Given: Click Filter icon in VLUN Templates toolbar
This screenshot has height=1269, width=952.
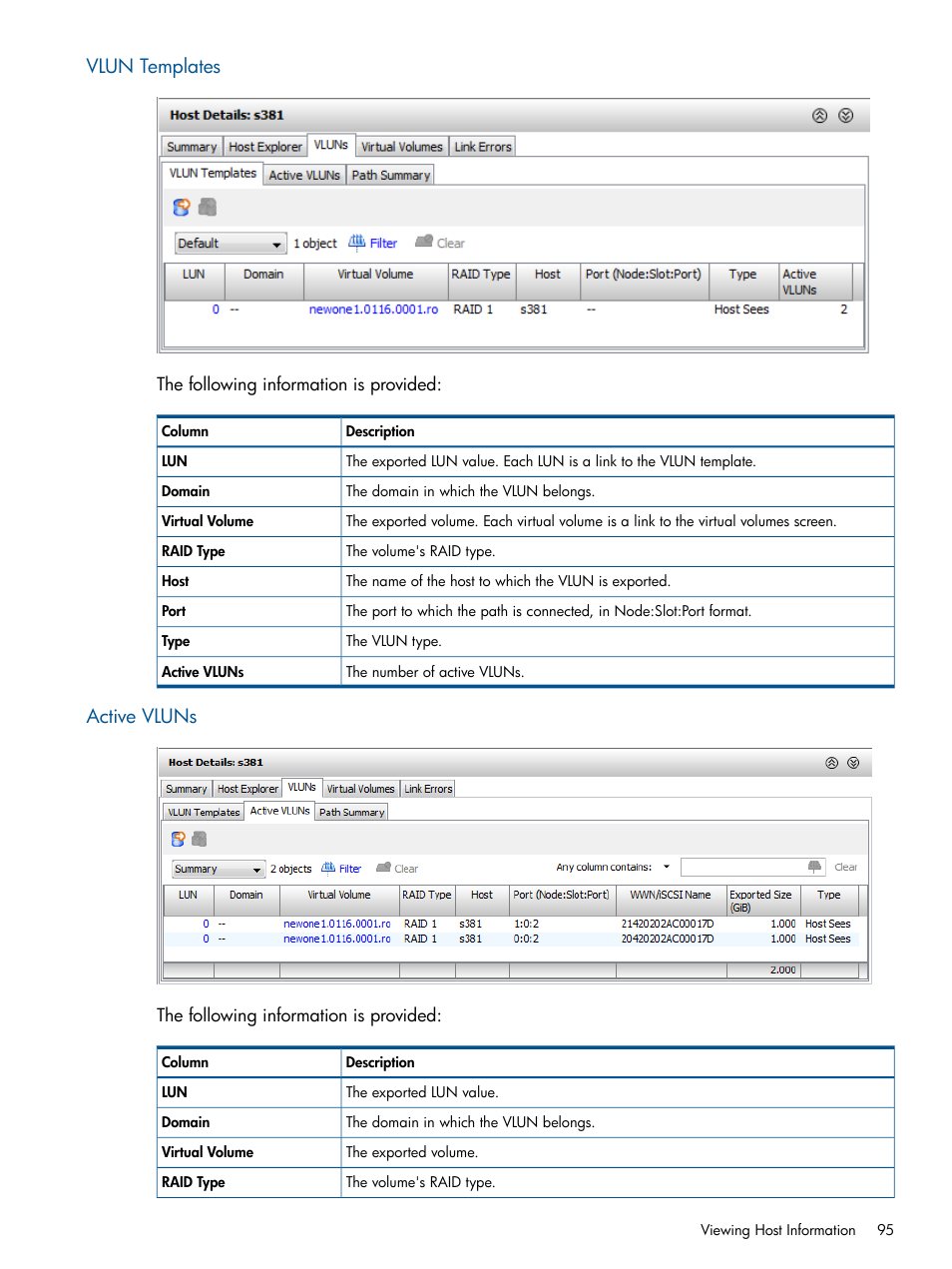Looking at the screenshot, I should [x=357, y=243].
